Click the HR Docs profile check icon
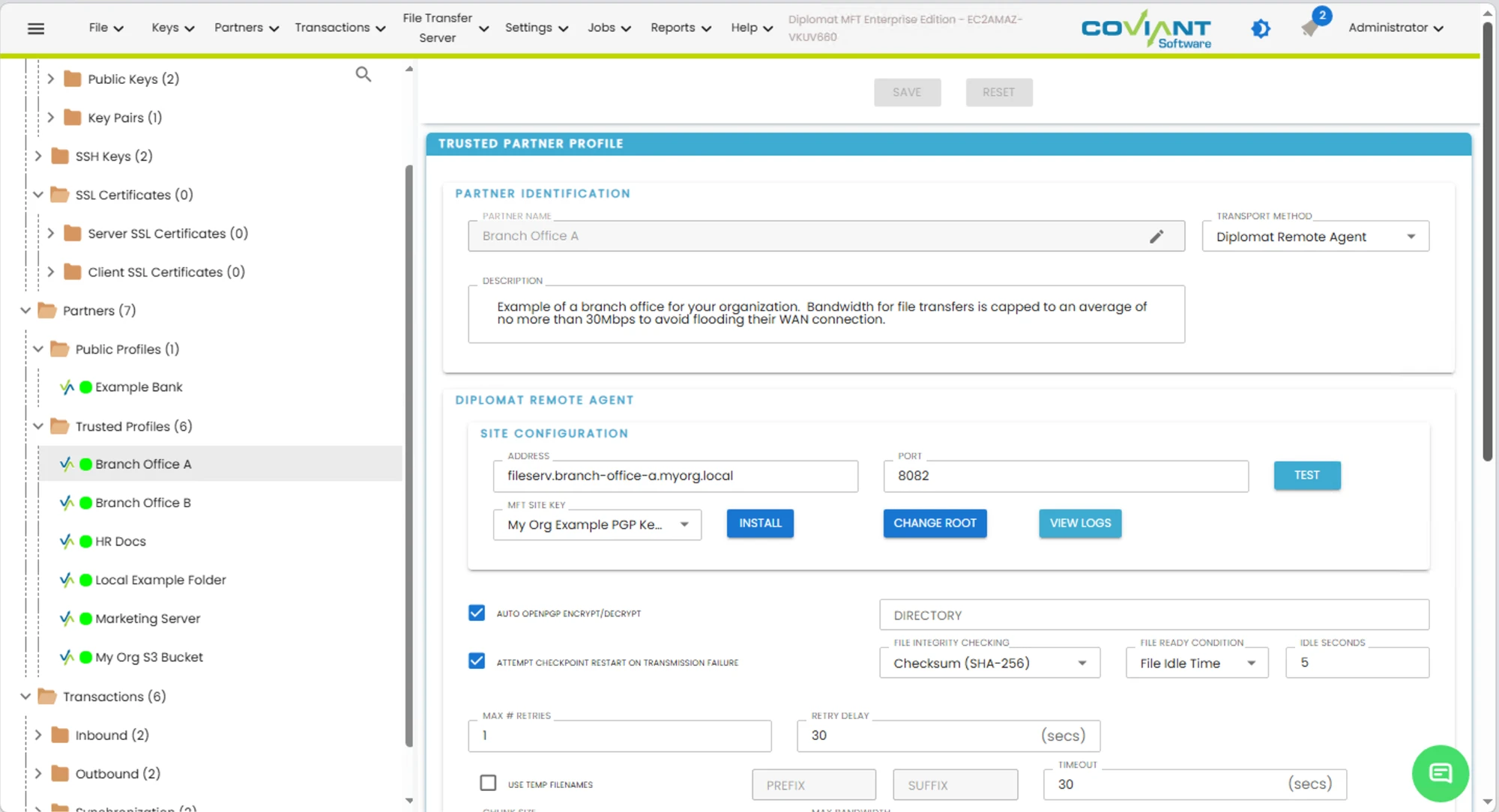1499x812 pixels. coord(67,542)
